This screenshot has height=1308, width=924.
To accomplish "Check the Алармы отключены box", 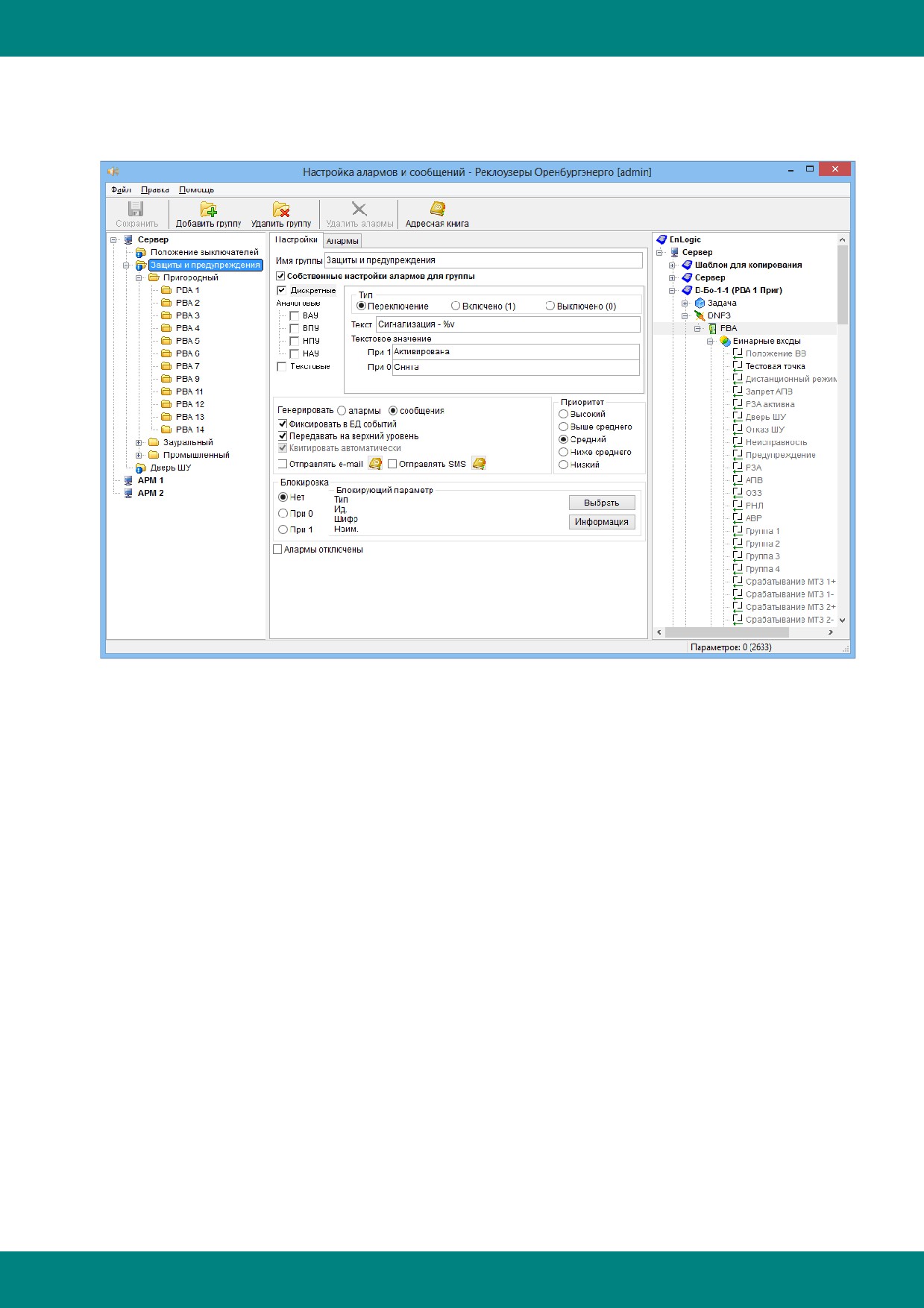I will [277, 550].
